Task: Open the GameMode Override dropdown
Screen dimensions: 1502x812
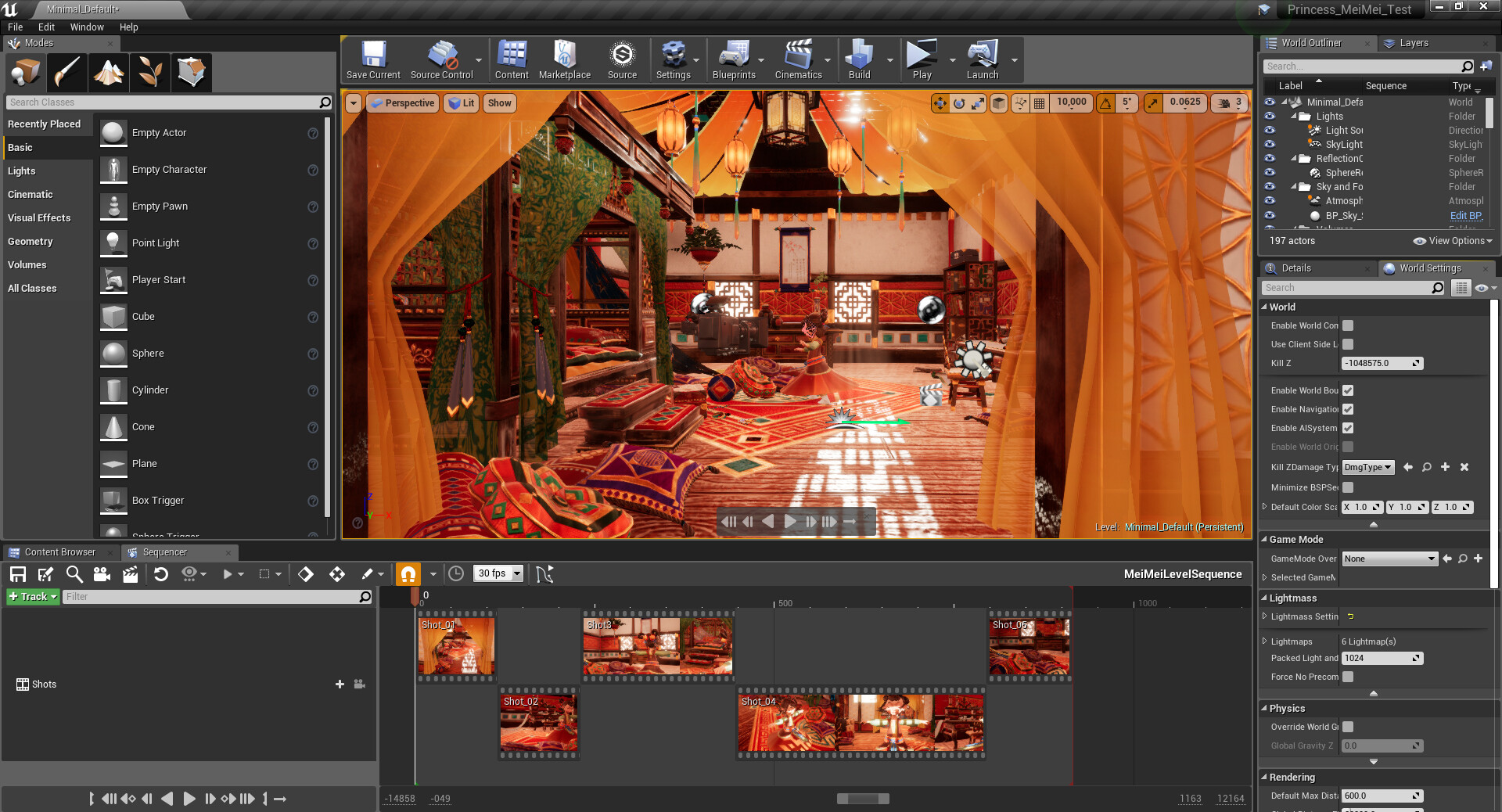Action: tap(1390, 559)
